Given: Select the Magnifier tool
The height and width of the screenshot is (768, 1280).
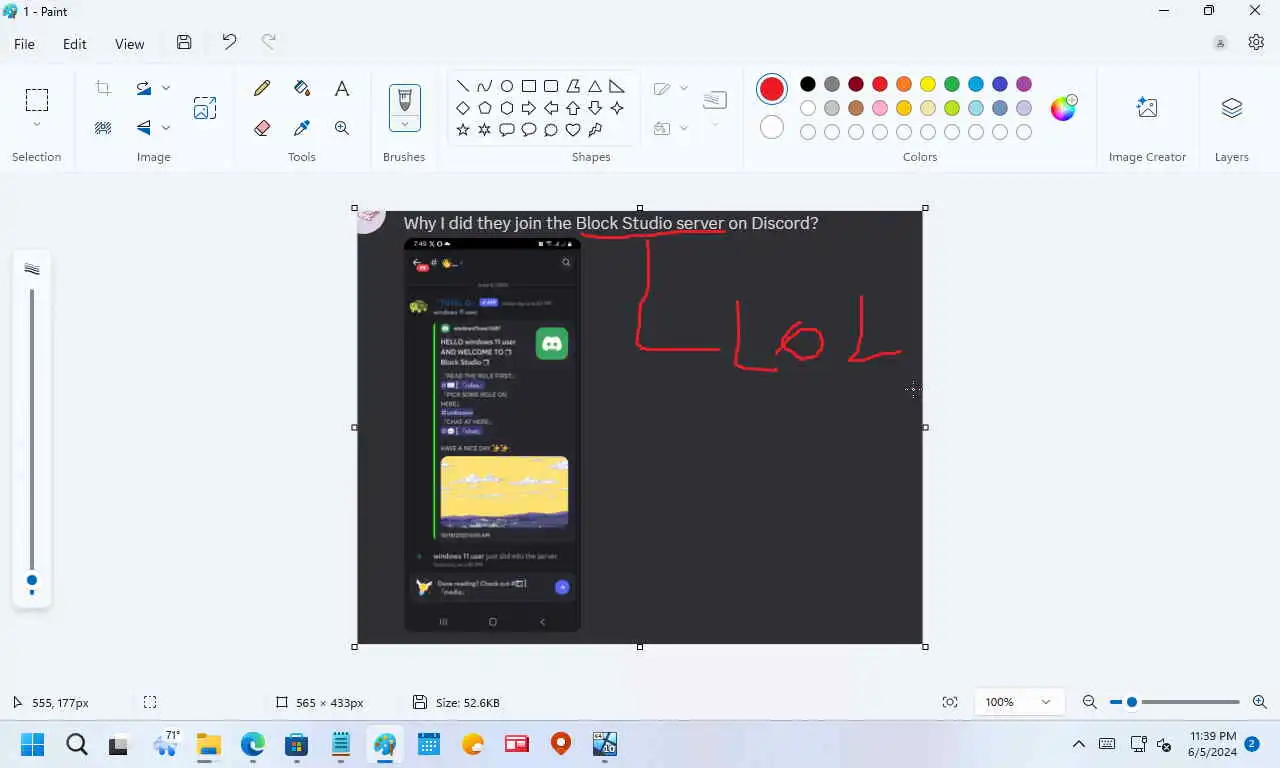Looking at the screenshot, I should pos(342,128).
